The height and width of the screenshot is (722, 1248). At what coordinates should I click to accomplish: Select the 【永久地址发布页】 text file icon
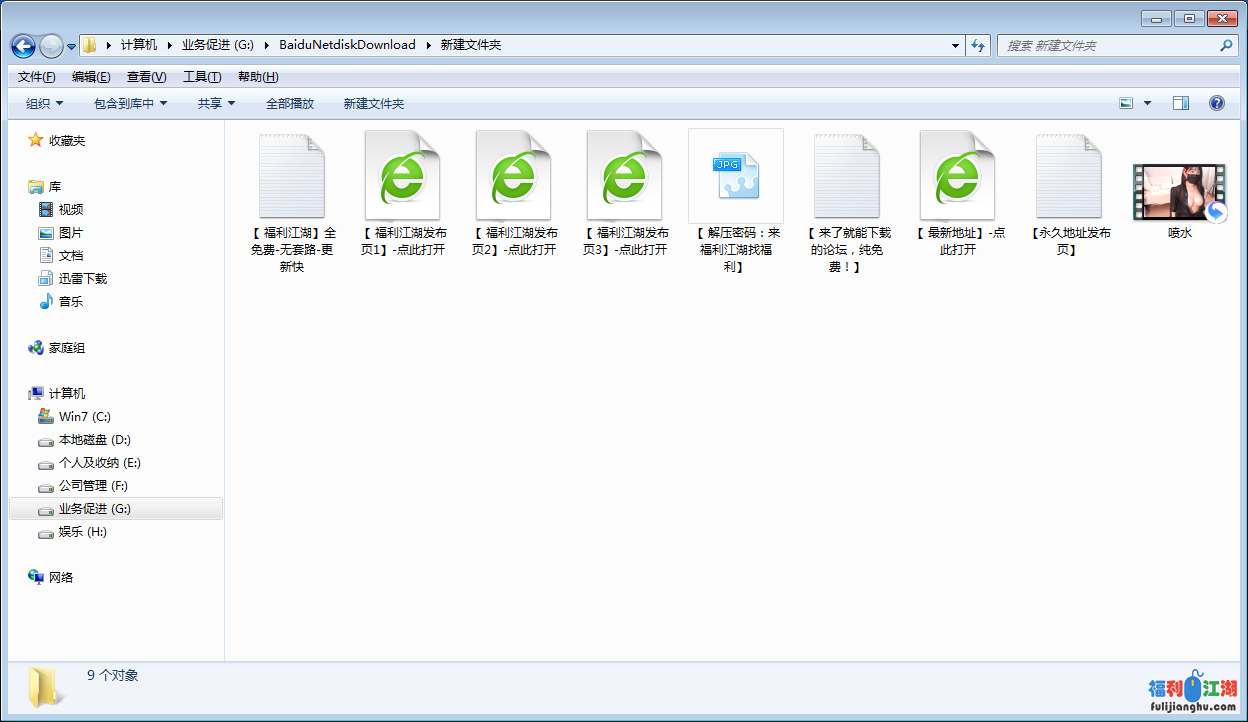(x=1068, y=176)
